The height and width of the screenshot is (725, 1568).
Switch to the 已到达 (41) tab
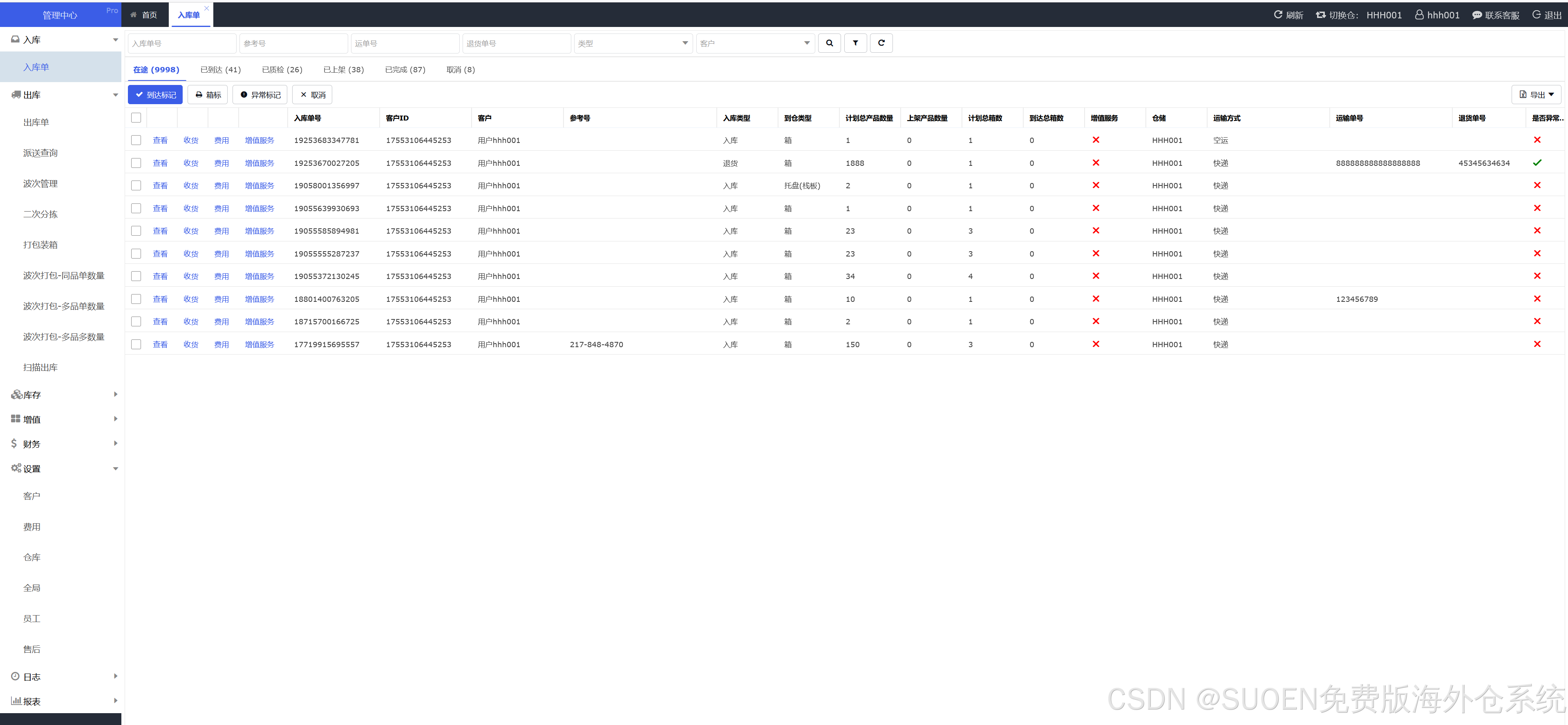tap(220, 69)
